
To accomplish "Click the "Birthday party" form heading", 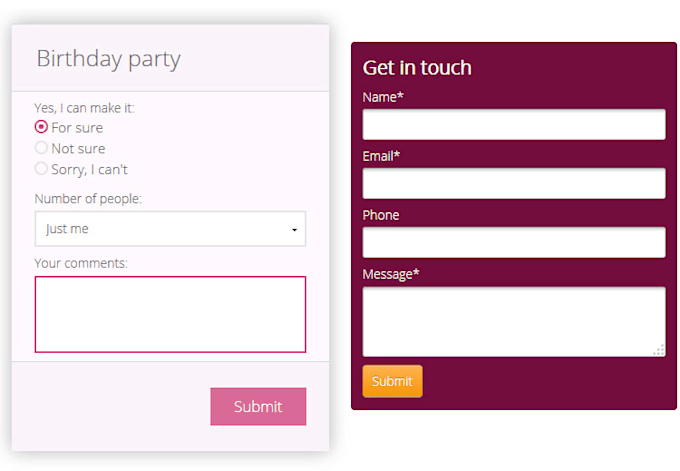I will (x=108, y=58).
